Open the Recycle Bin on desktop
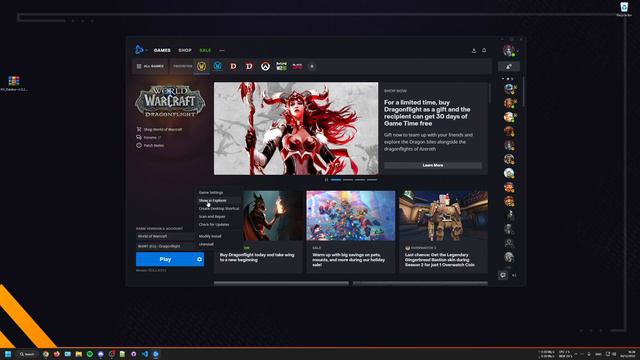The width and height of the screenshot is (640, 360). point(624,9)
